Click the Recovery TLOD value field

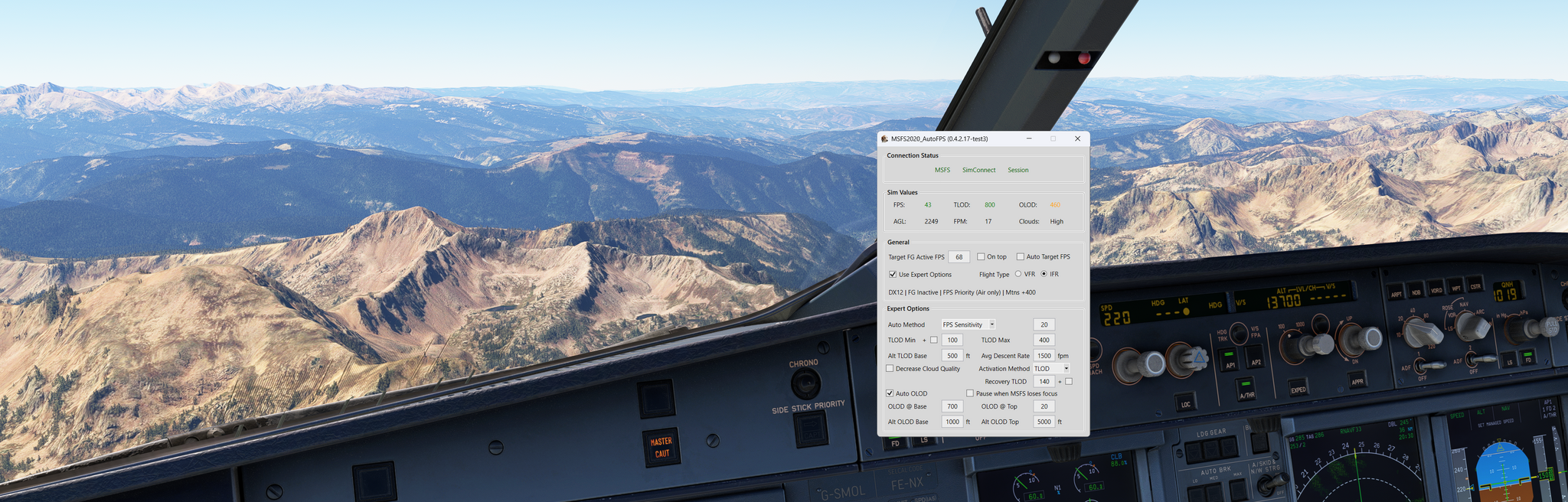[x=1044, y=381]
